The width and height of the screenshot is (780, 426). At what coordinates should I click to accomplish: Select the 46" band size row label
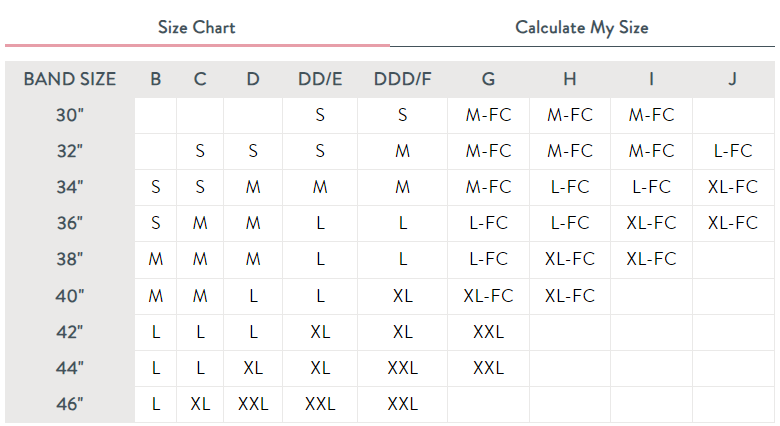pyautogui.click(x=70, y=404)
